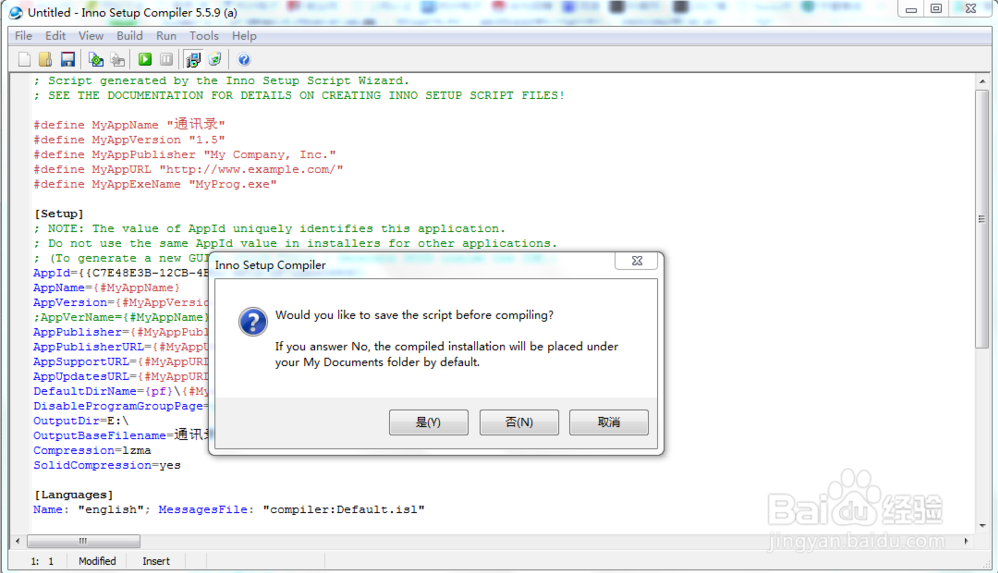This screenshot has height=573, width=998.
Task: Click the horizontal scroll left arrow
Action: [18, 541]
